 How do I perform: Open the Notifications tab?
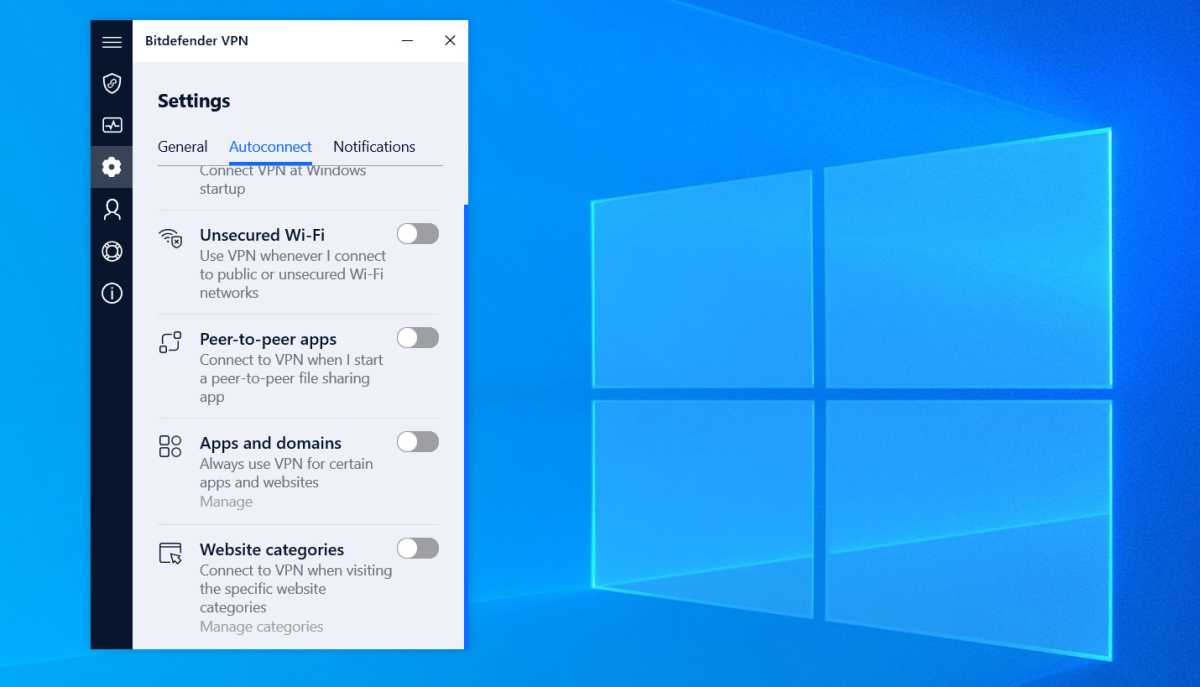click(374, 147)
